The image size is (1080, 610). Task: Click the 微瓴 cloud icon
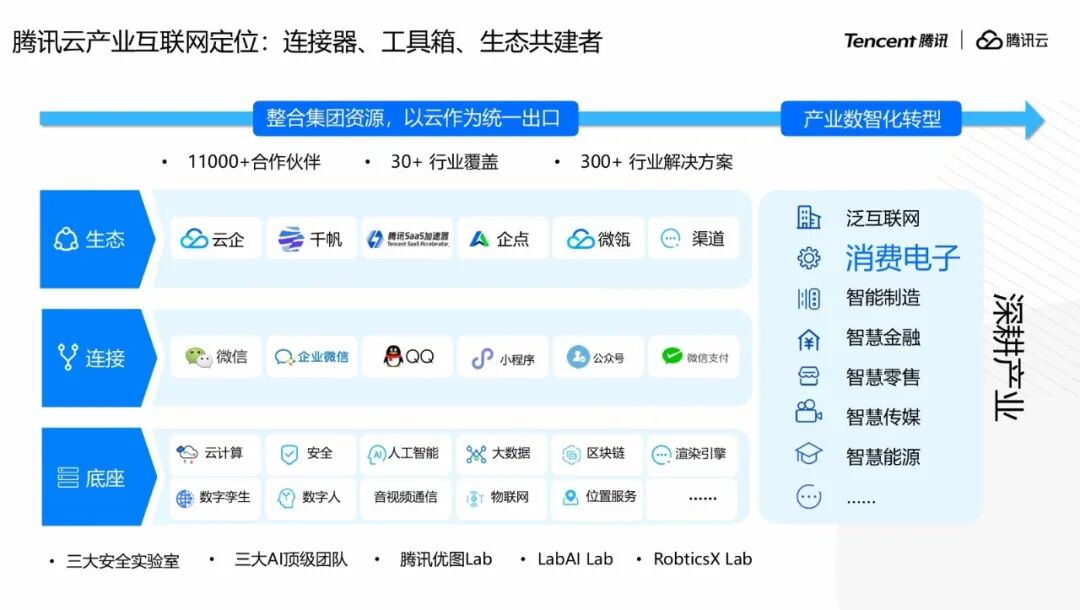coord(581,239)
